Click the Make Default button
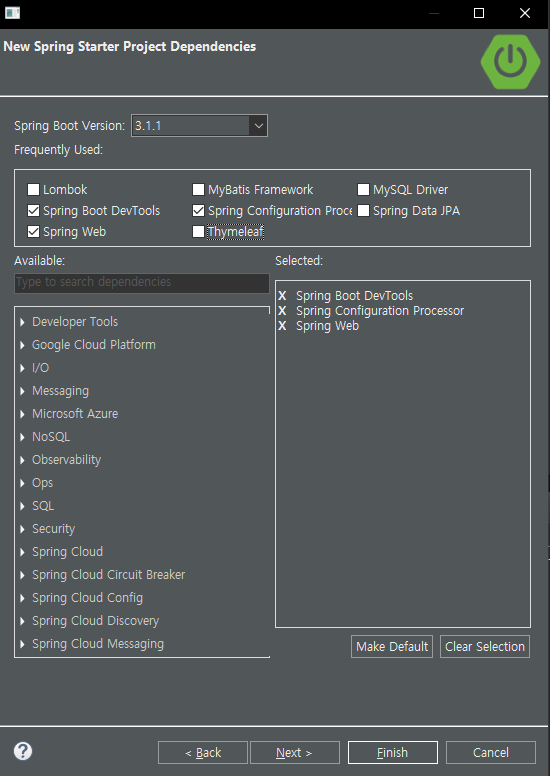 coord(392,647)
